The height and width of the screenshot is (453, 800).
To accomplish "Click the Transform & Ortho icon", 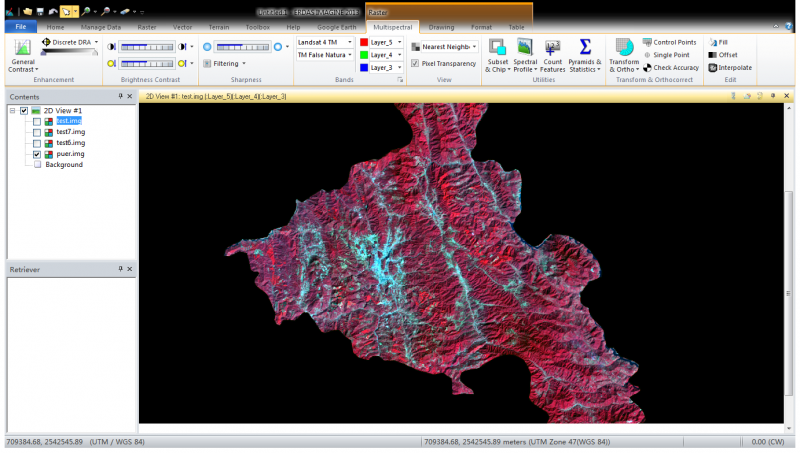I will (x=624, y=47).
